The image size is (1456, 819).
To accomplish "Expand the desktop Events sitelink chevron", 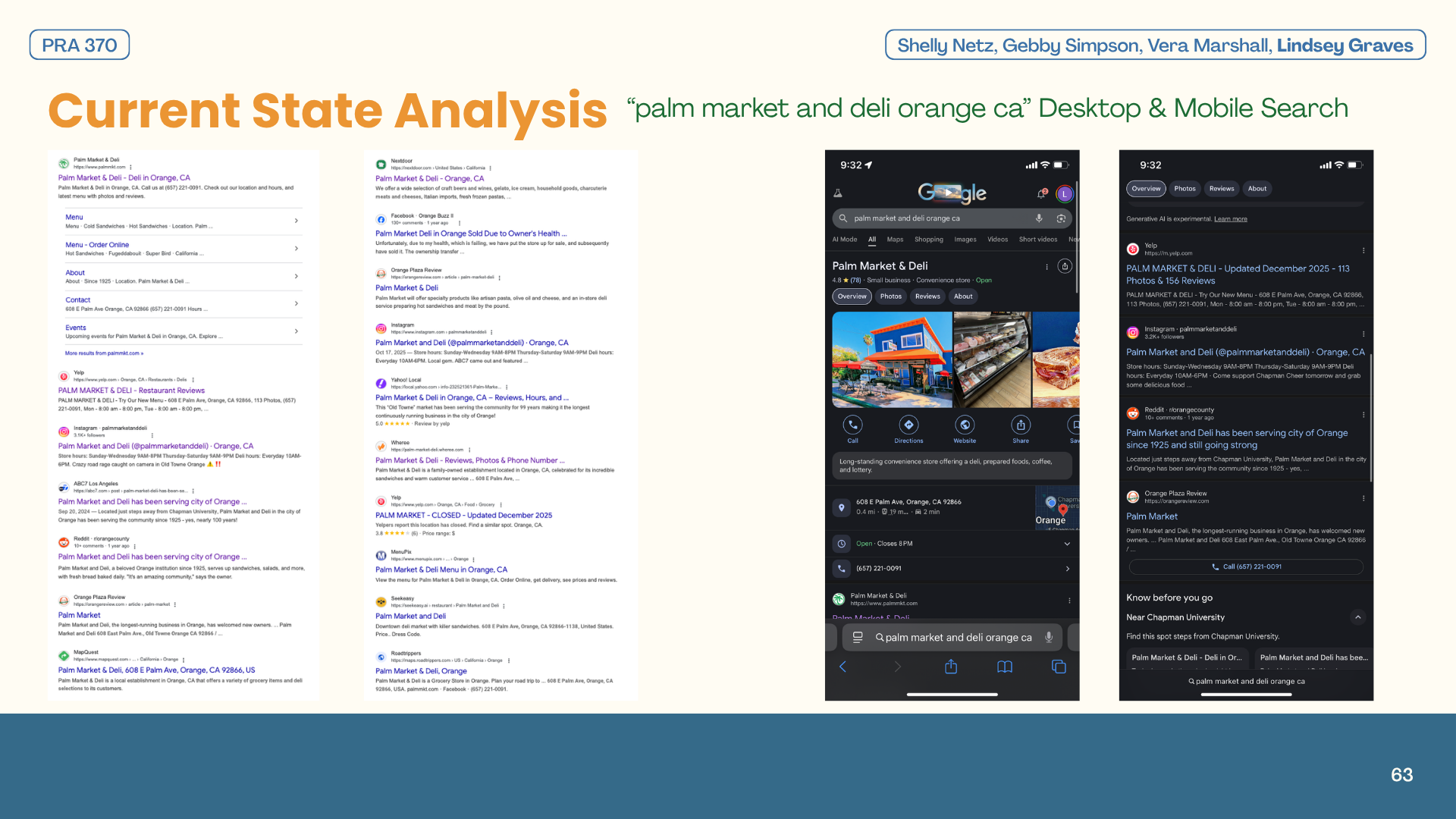I will 297,331.
